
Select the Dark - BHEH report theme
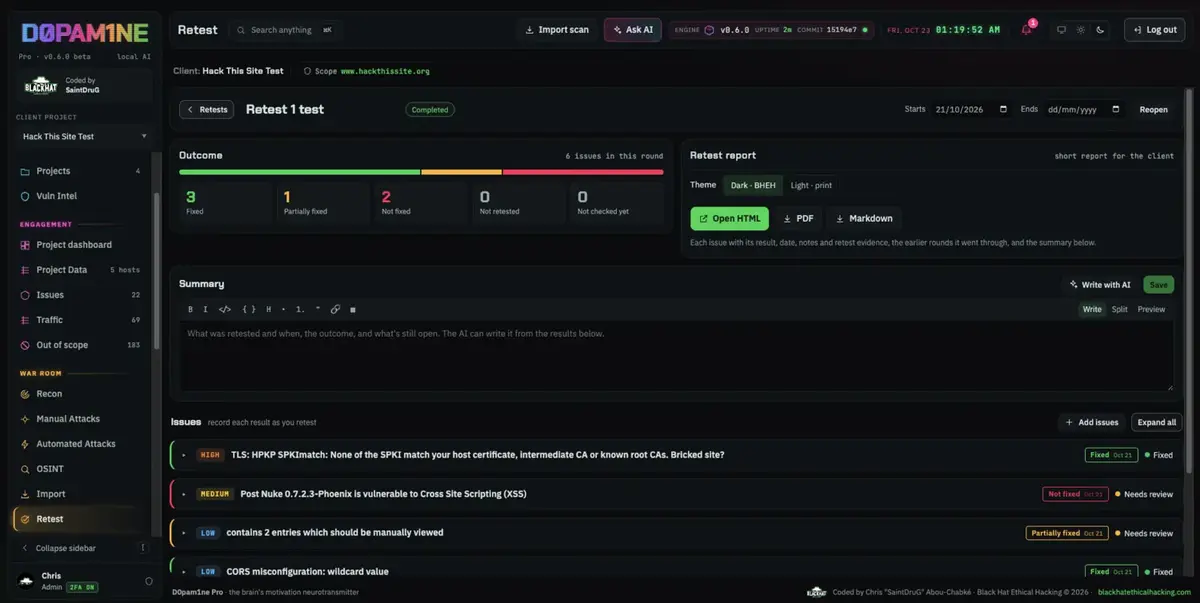point(752,185)
